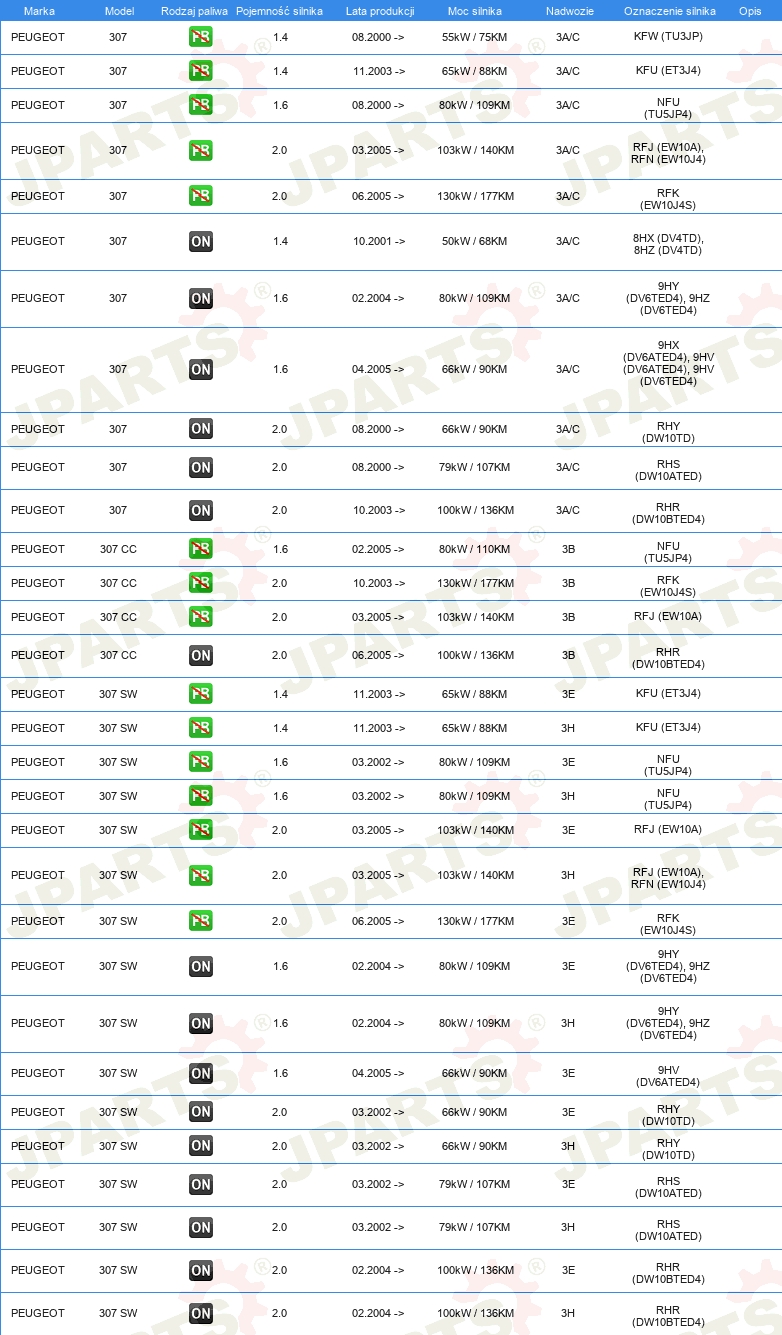The width and height of the screenshot is (782, 1335).
Task: Click the PB fuel icon in the 307 SW 3H KFU (ET3J4) row
Action: coord(201,728)
